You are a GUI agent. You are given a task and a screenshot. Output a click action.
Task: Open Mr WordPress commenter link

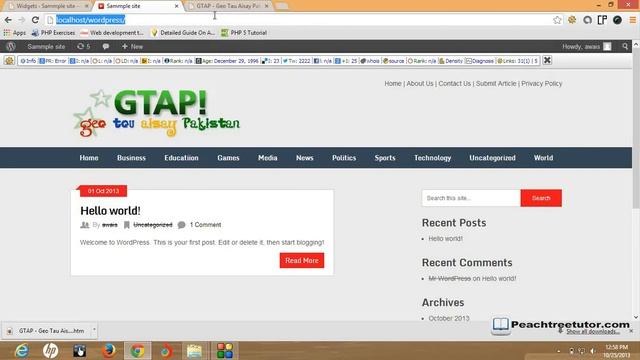point(449,278)
